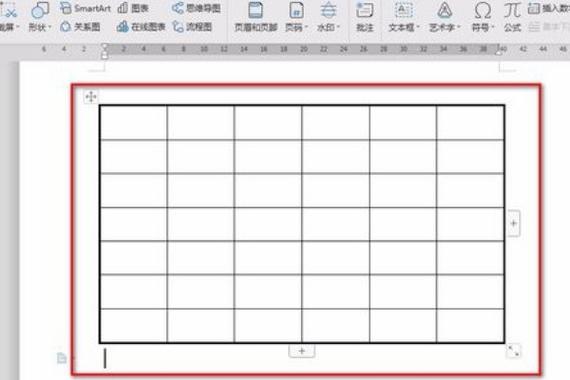570x380 pixels.
Task: Click the Page Number (页码) icon
Action: pyautogui.click(x=296, y=10)
